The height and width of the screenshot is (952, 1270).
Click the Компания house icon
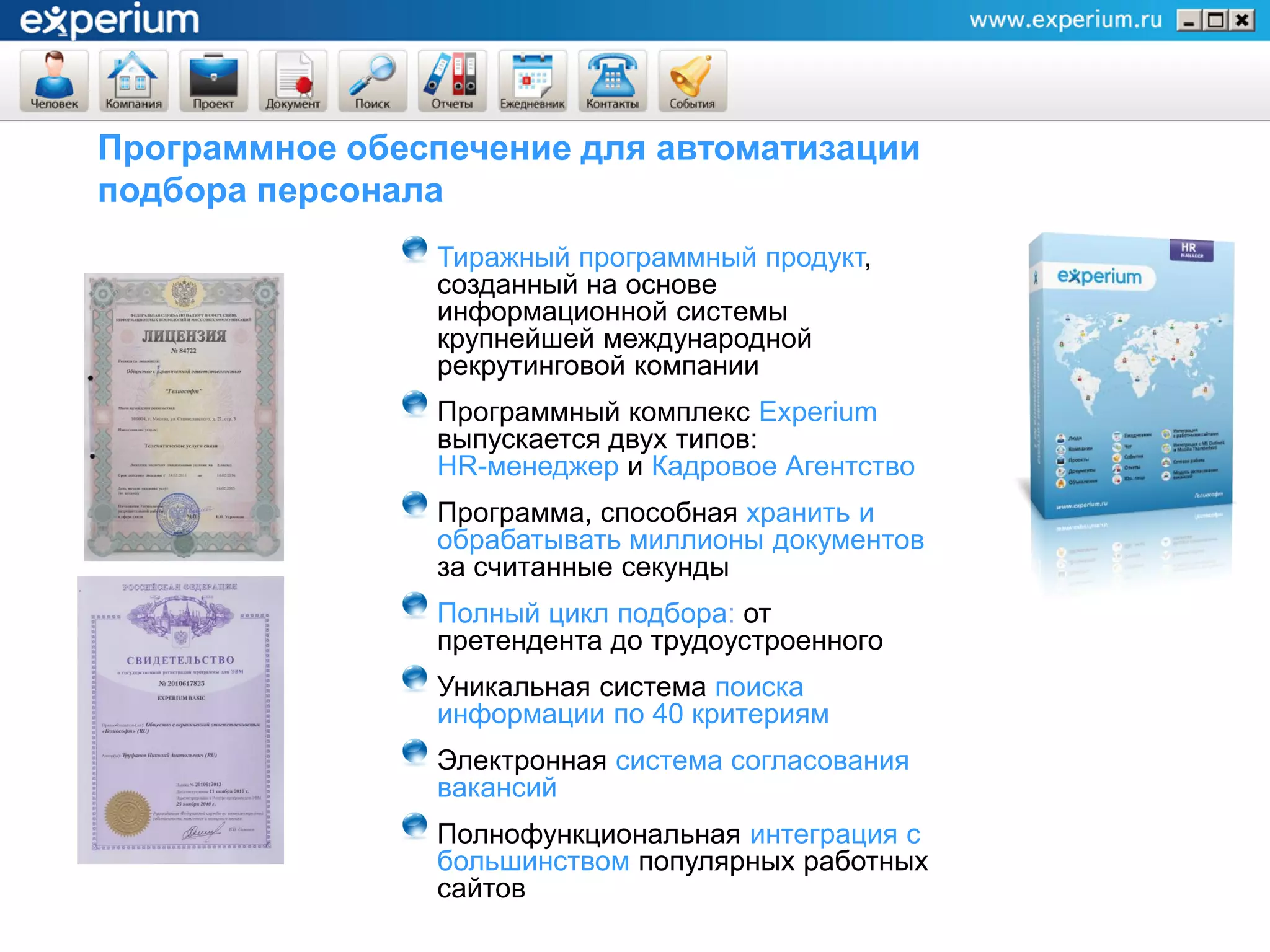click(133, 81)
